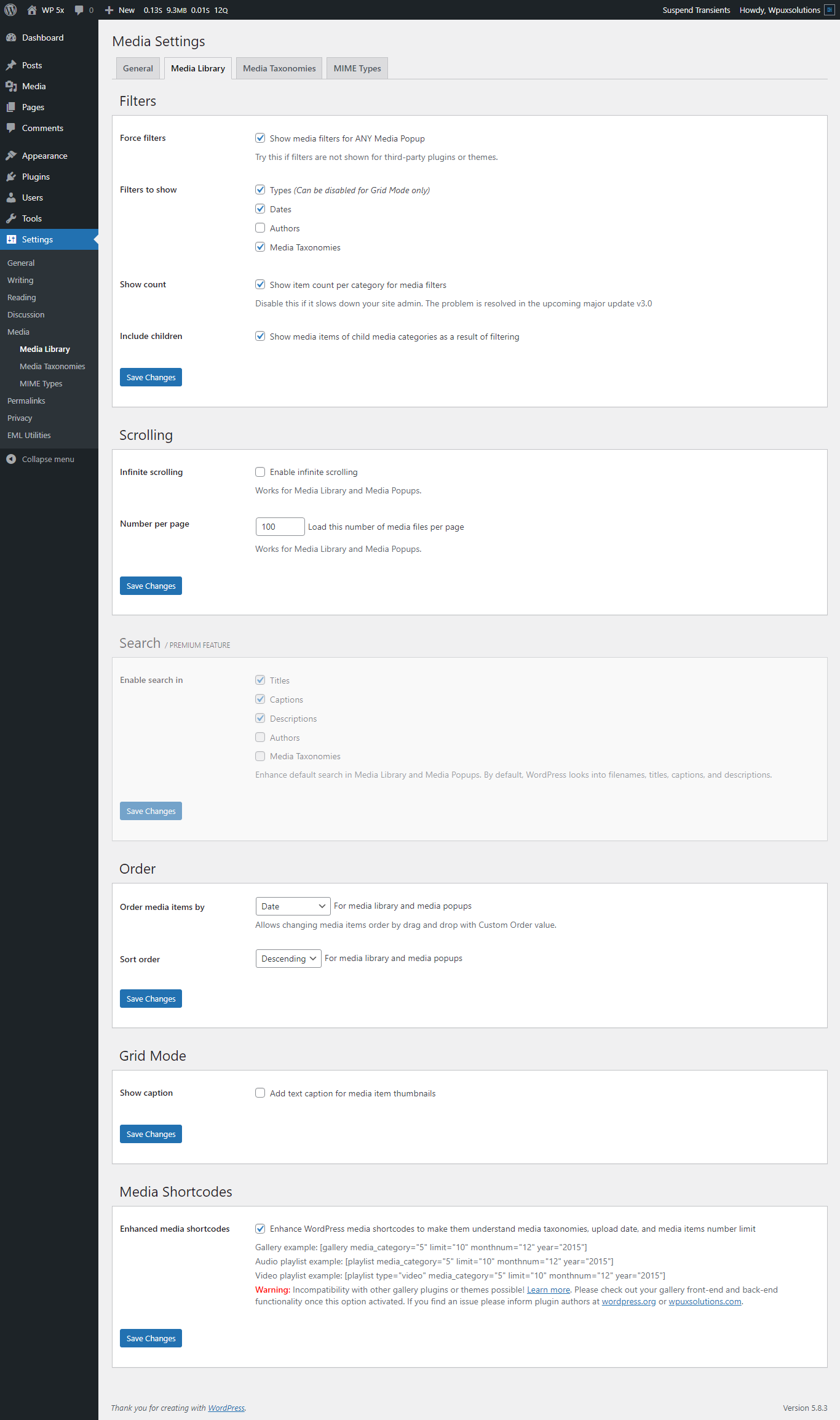The width and height of the screenshot is (840, 1420).
Task: Select the Media Library tab
Action: point(198,68)
